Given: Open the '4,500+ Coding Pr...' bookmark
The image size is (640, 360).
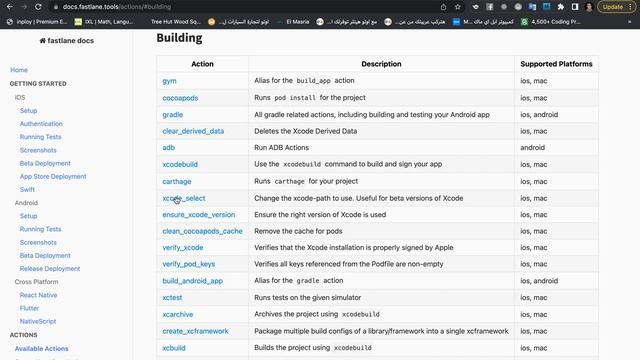Looking at the screenshot, I should point(551,22).
